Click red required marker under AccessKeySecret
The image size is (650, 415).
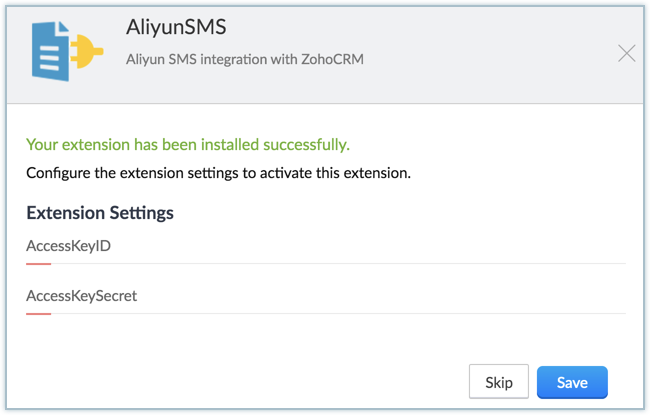point(39,314)
